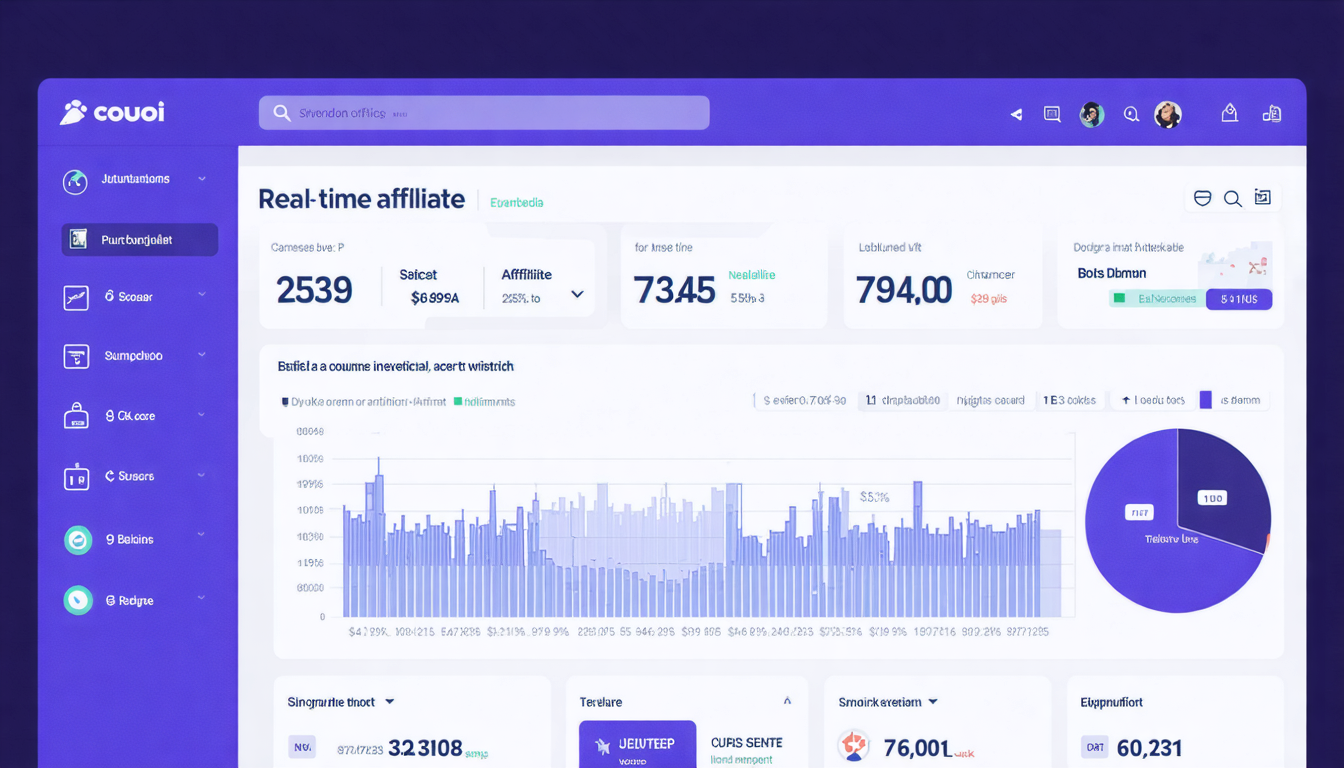Viewport: 1344px width, 768px height.
Task: Select the document icon for 'Sumpchoo'
Action: 77,356
